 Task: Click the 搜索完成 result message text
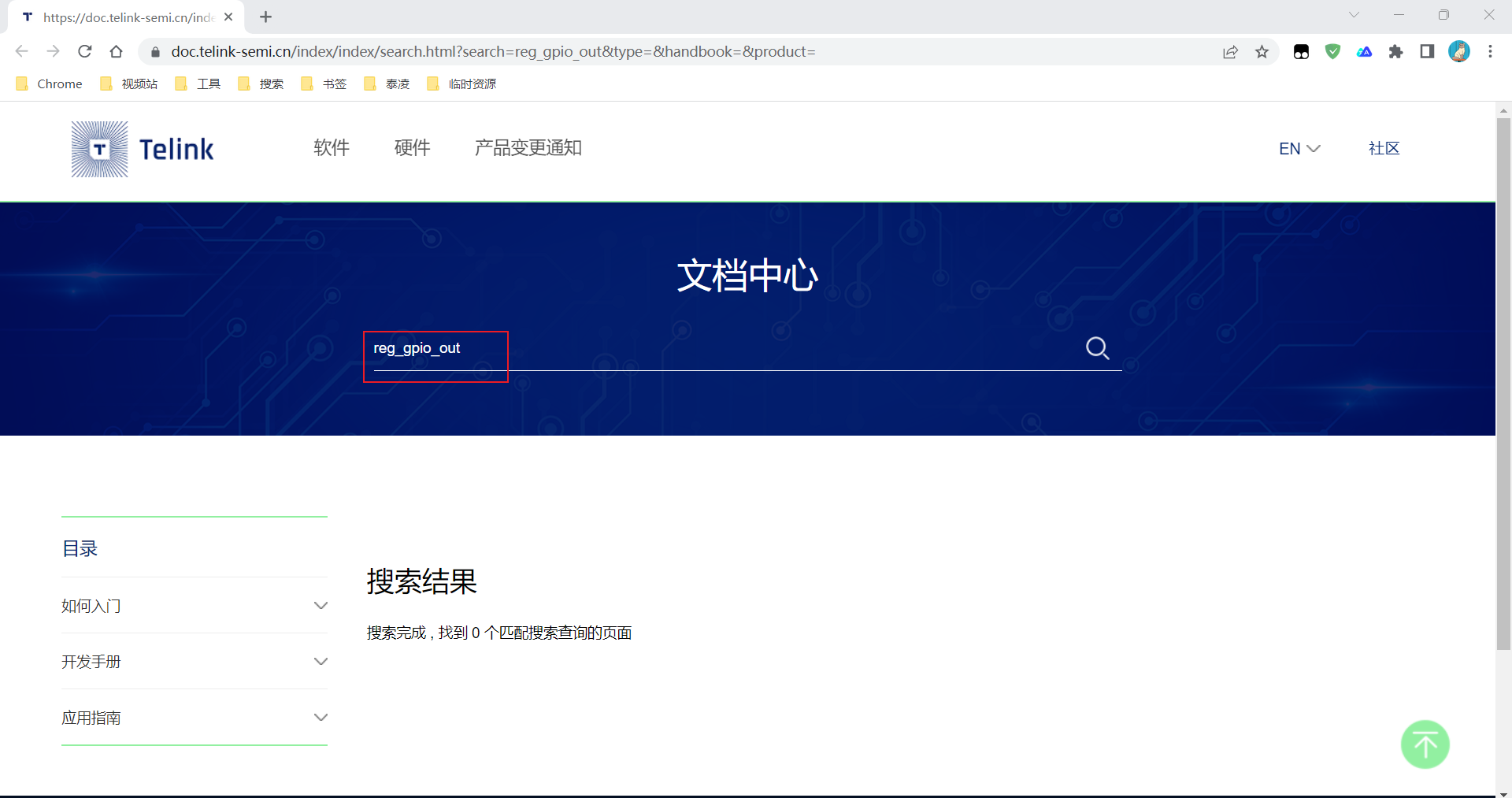pos(499,633)
